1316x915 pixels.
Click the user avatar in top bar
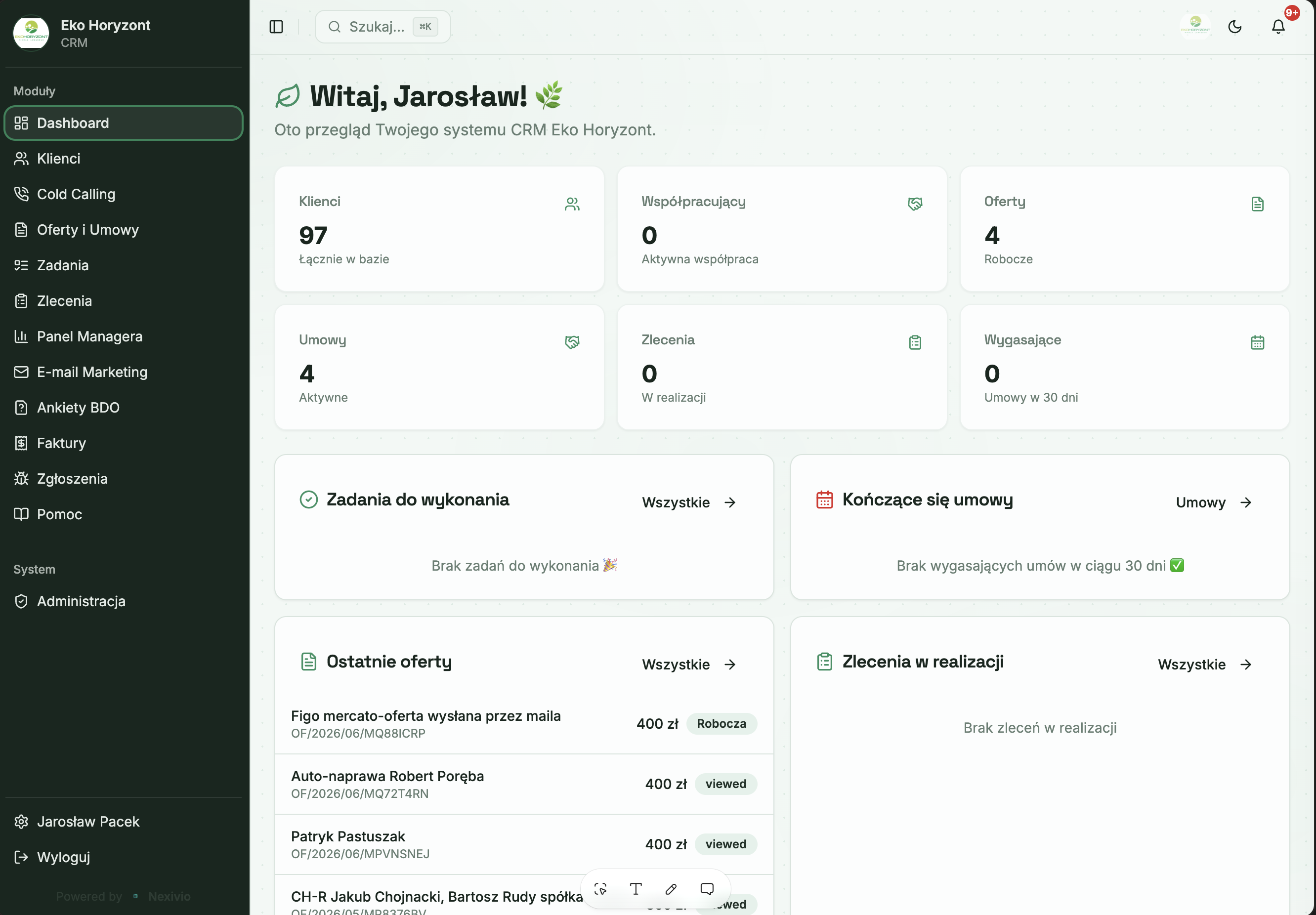1195,27
